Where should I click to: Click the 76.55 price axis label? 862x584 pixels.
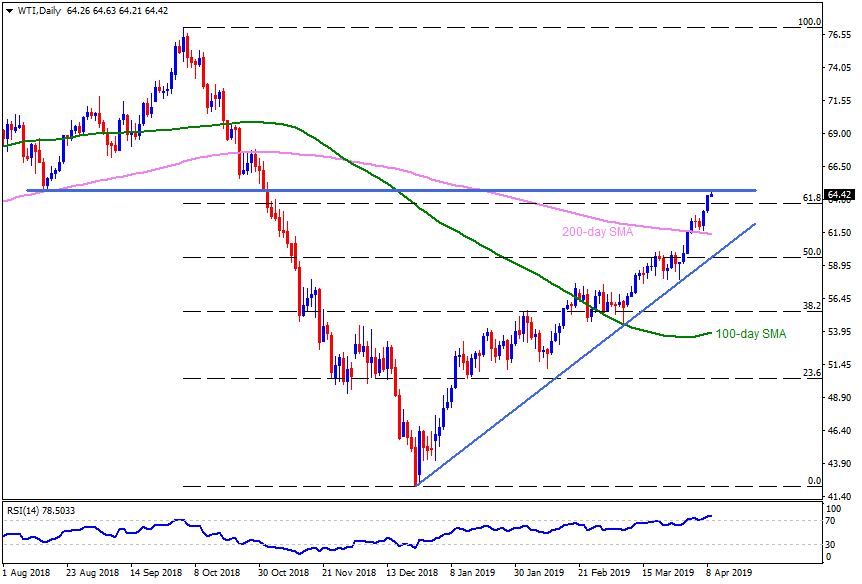point(839,35)
